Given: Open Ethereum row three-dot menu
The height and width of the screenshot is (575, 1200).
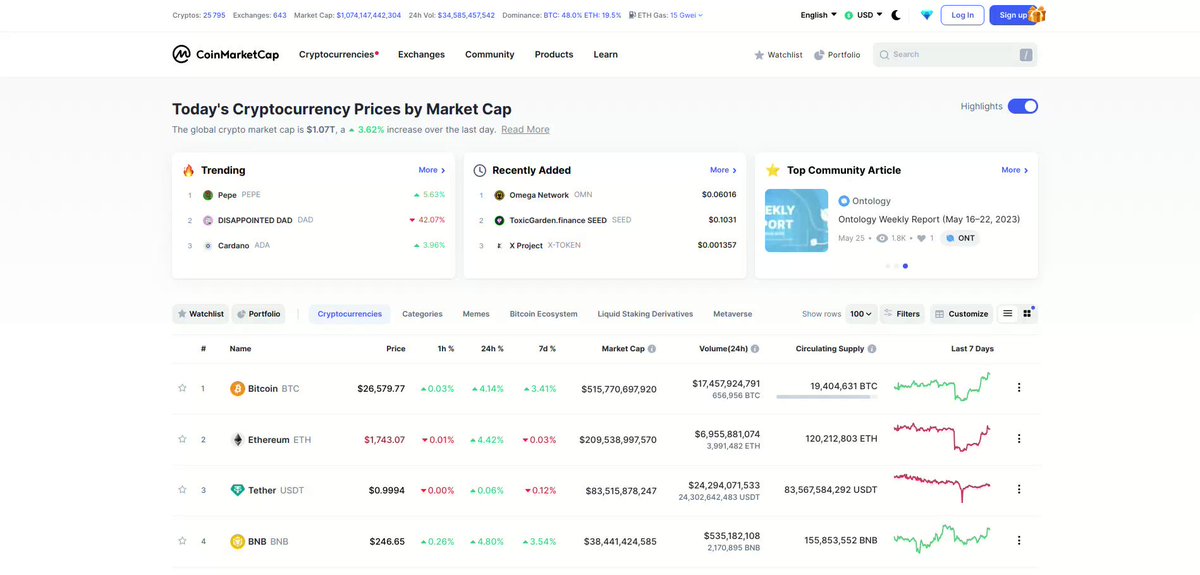Looking at the screenshot, I should (1019, 439).
